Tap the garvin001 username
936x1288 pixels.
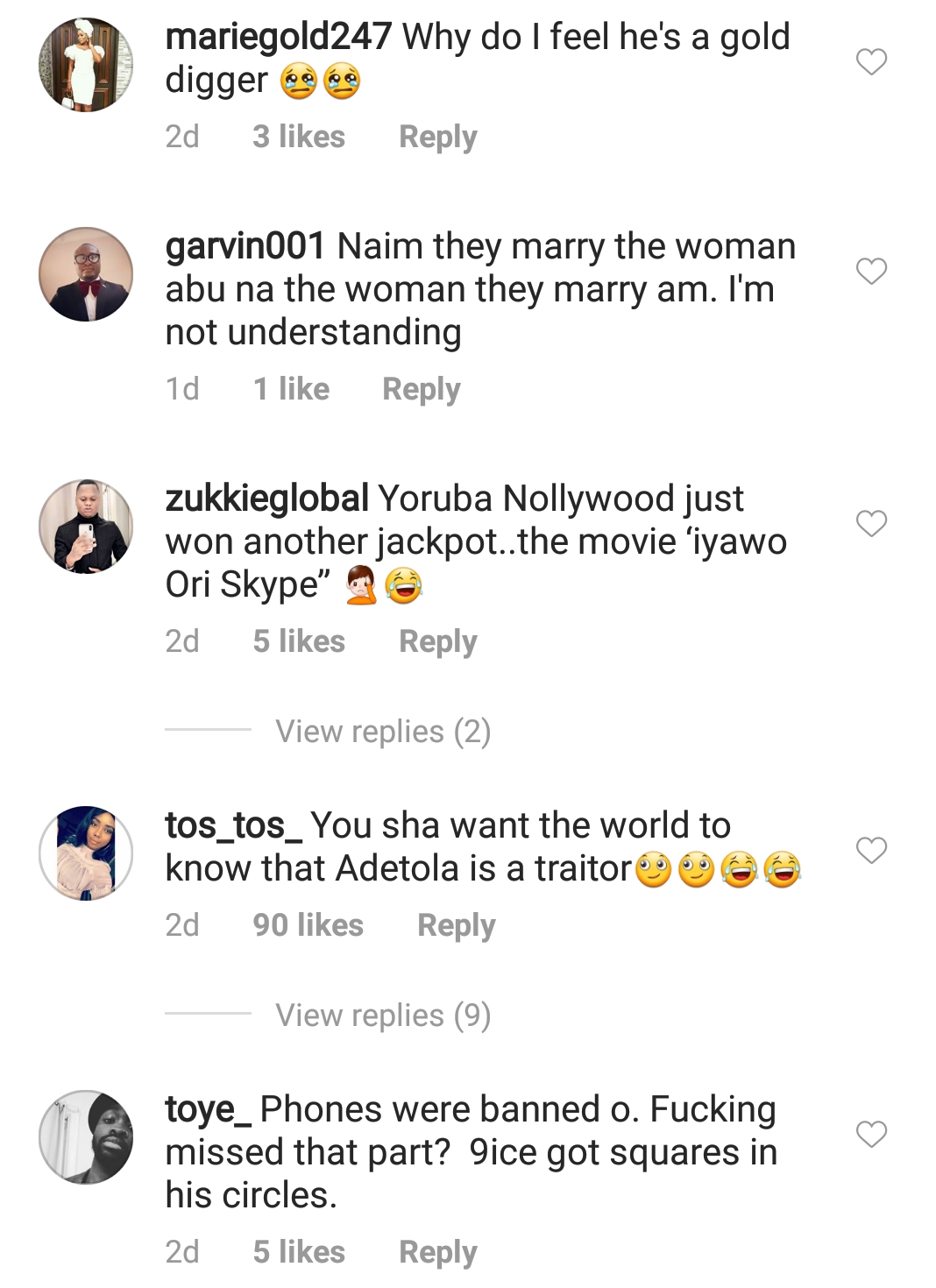[x=245, y=246]
